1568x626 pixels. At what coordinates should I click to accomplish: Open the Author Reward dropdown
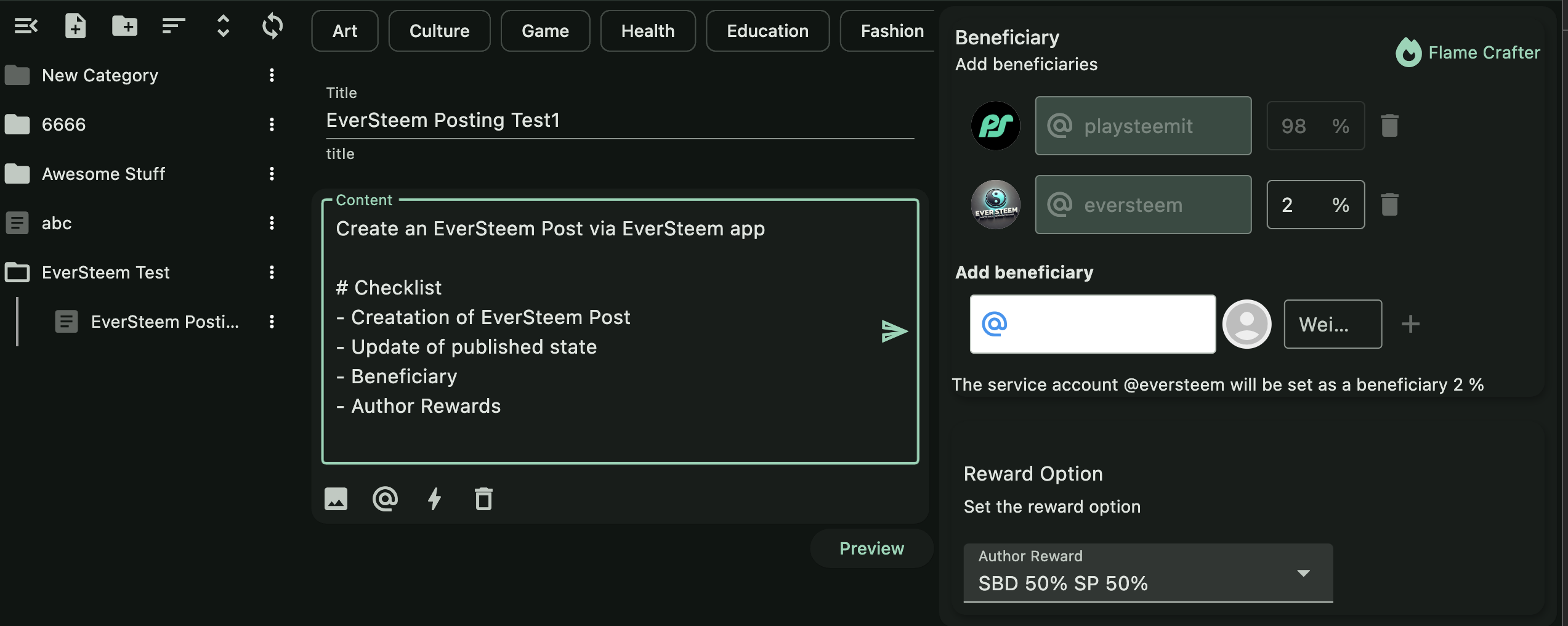click(1148, 573)
